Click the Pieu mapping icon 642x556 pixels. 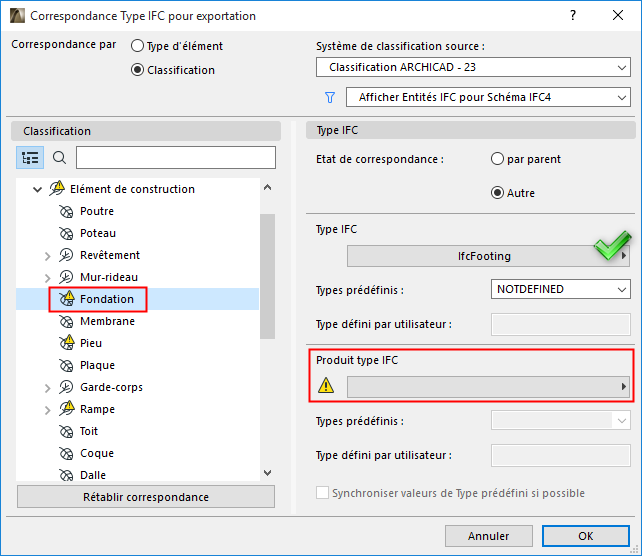(67, 343)
